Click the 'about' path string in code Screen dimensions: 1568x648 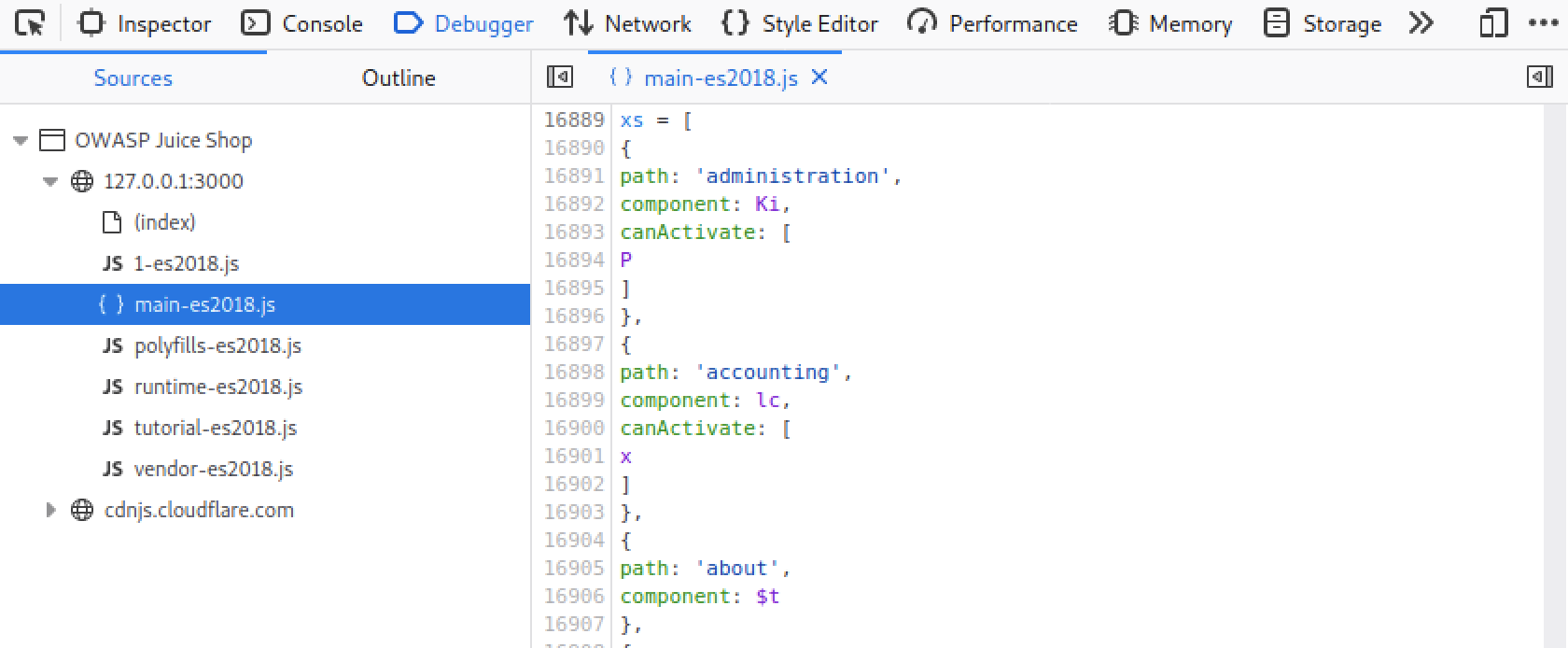click(736, 568)
